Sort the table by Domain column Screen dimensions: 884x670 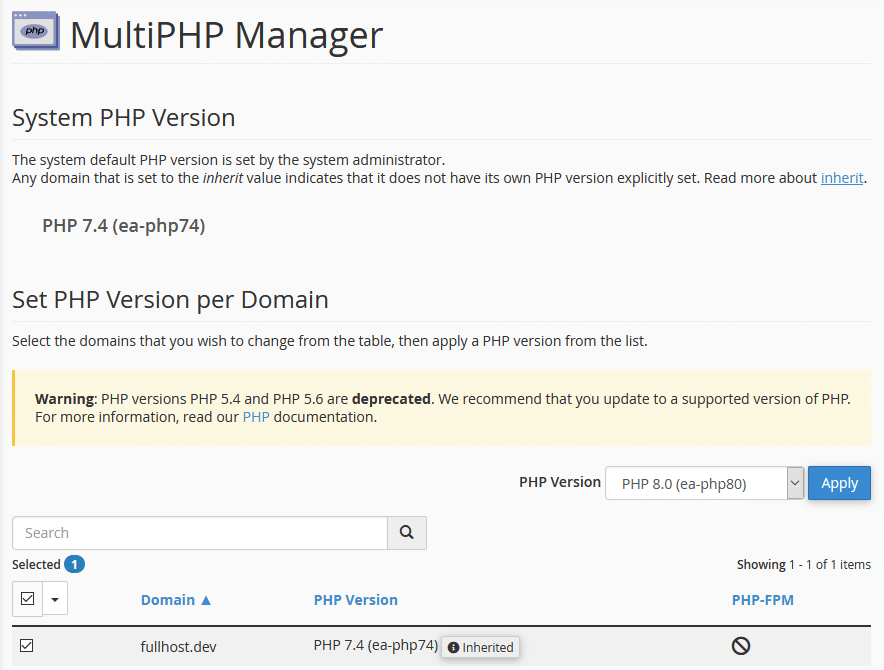176,600
